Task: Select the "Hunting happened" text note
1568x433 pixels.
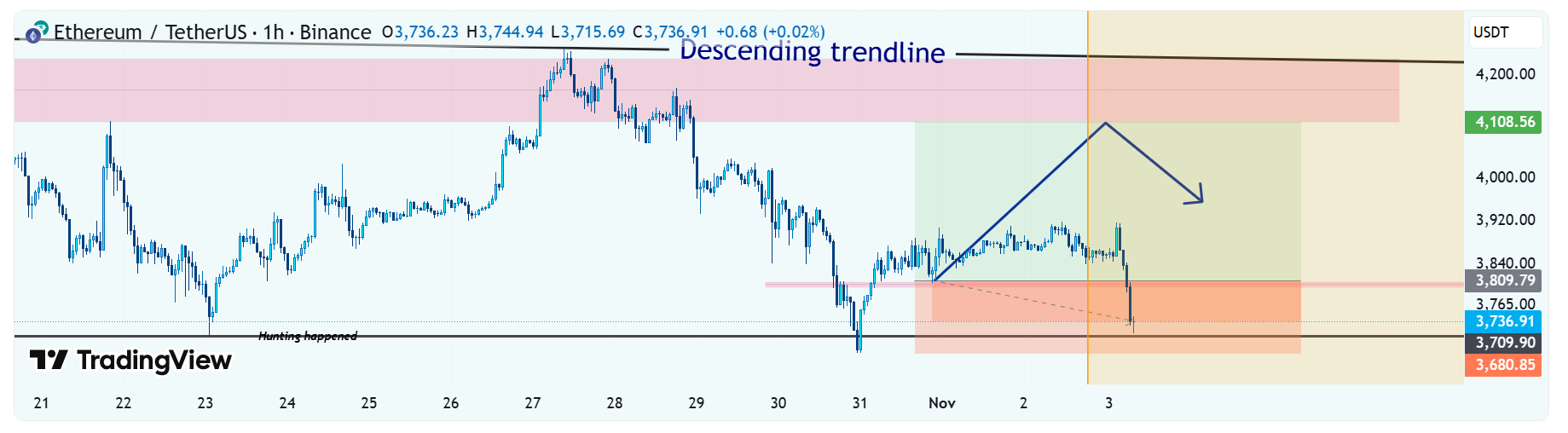Action: [x=307, y=336]
